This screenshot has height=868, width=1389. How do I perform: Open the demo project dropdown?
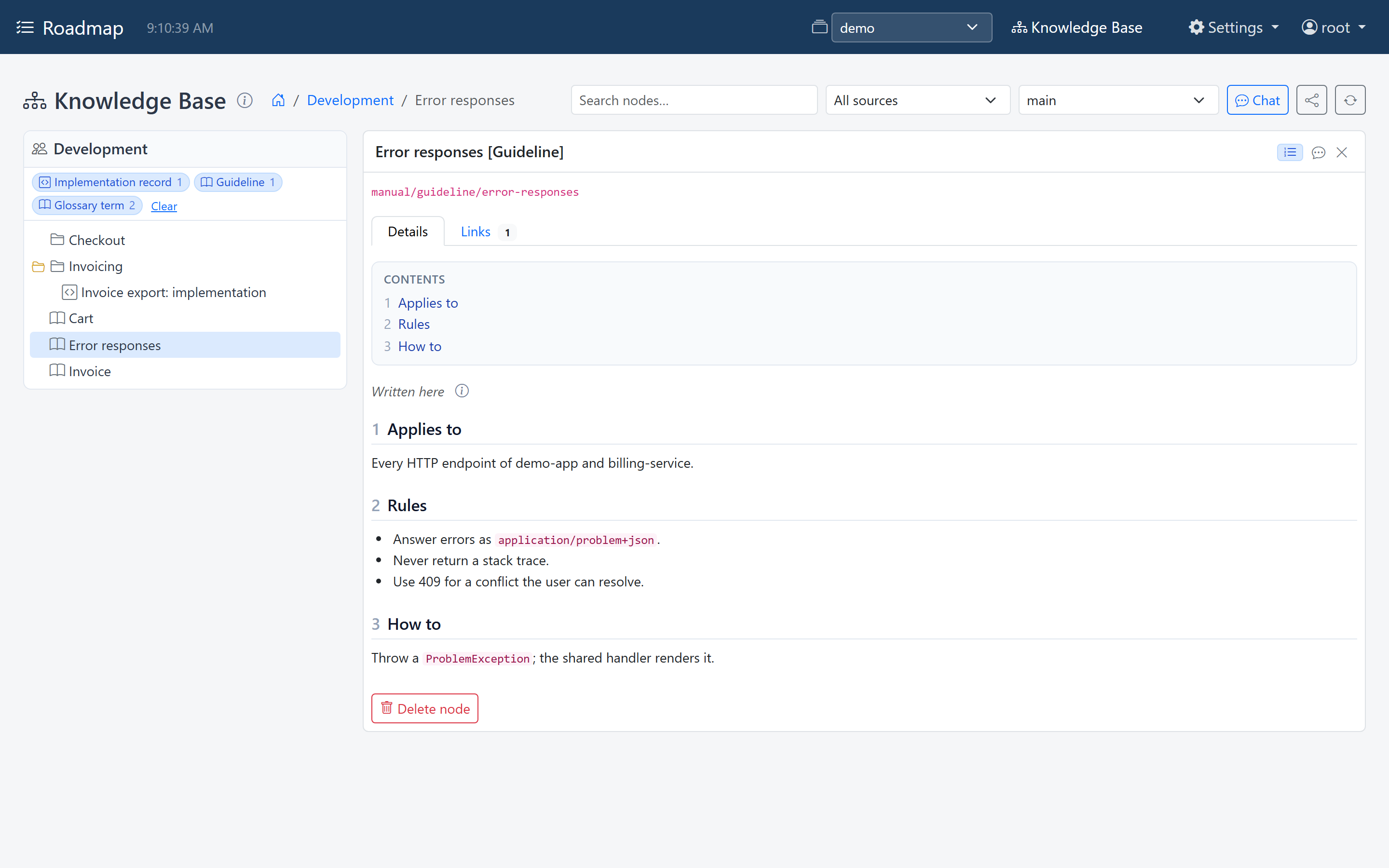coord(912,27)
